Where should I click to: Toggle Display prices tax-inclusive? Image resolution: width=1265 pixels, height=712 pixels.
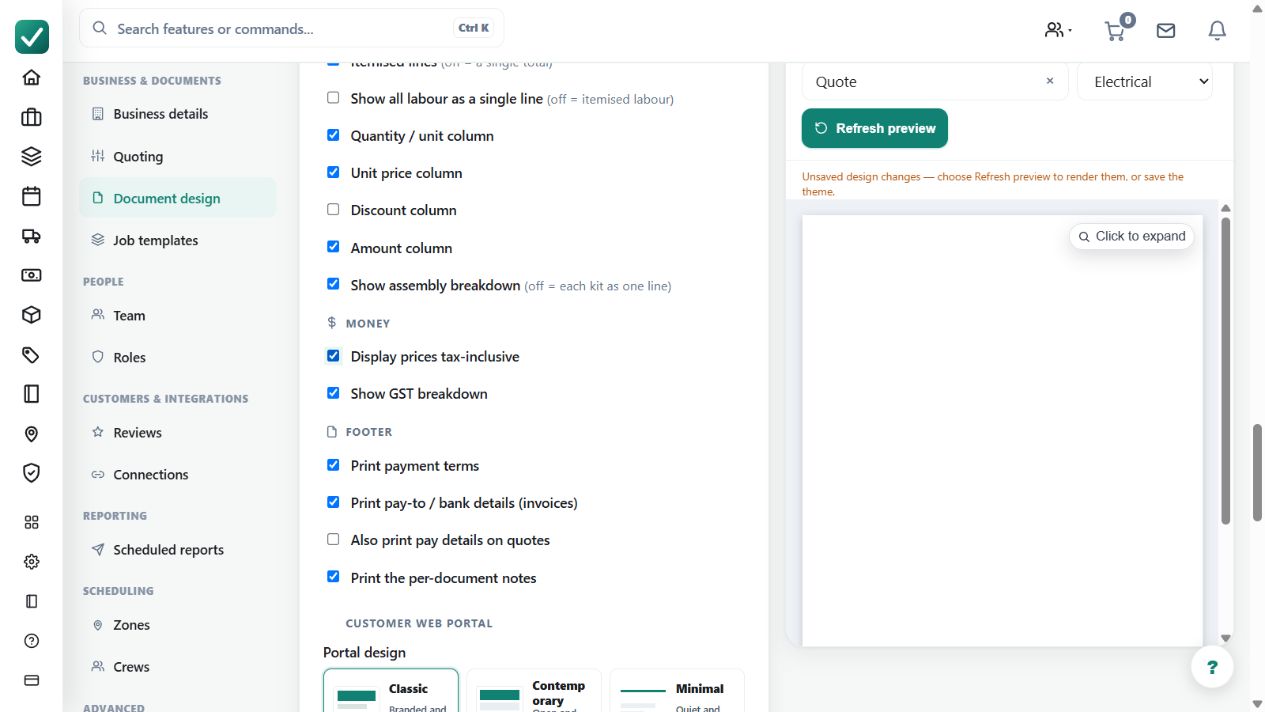333,355
